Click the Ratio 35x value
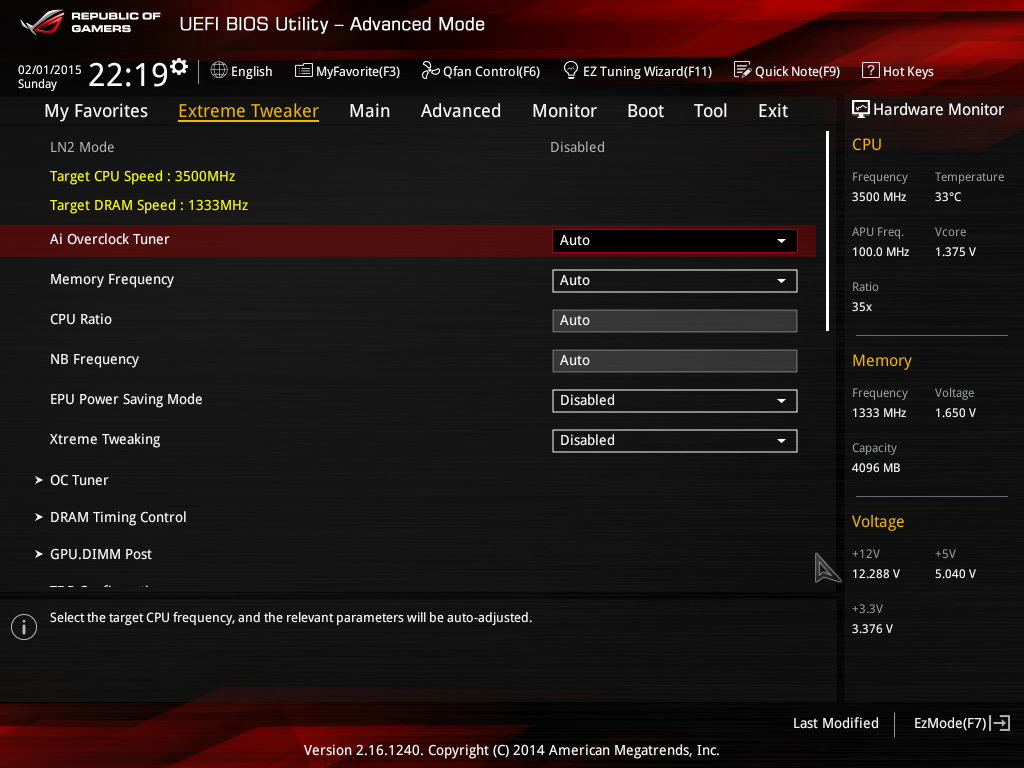Screen dimensions: 1024x768 [x=861, y=306]
